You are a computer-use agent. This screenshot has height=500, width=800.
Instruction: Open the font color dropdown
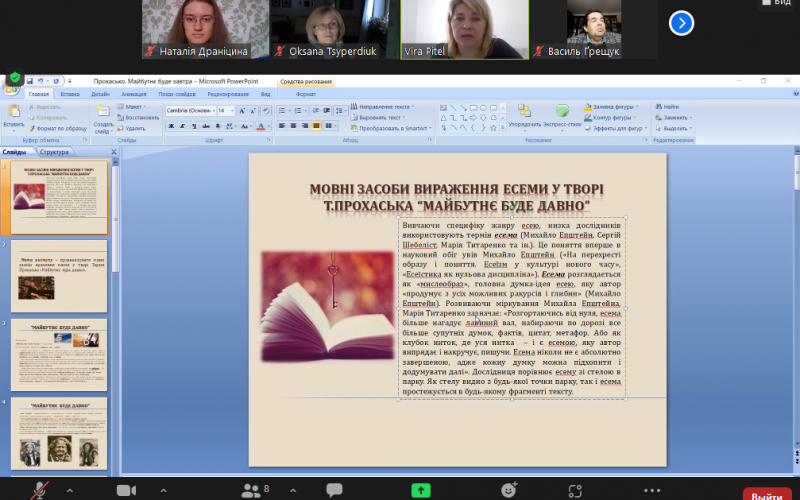pyautogui.click(x=268, y=126)
